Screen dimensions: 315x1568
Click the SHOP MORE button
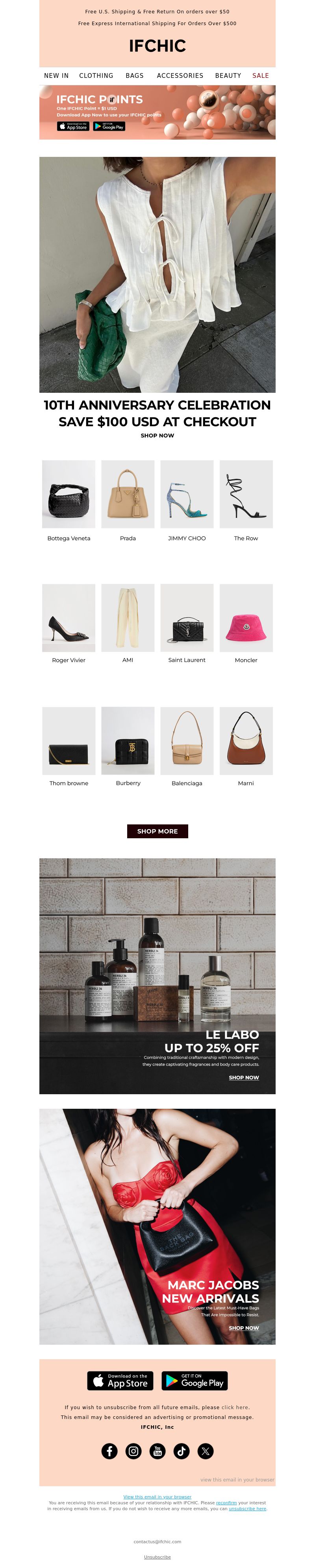pos(157,831)
